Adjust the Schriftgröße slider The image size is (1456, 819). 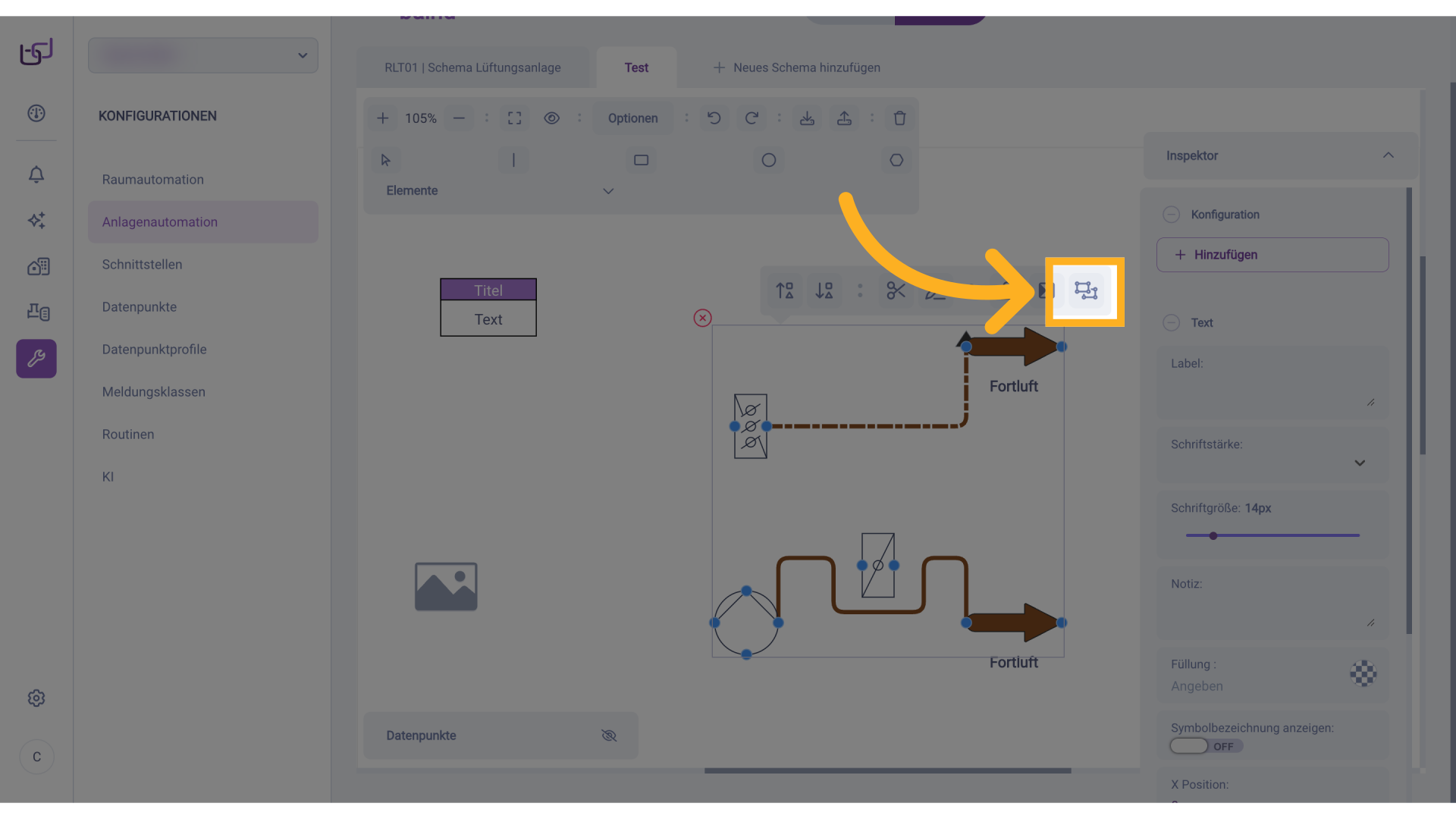pos(1213,535)
